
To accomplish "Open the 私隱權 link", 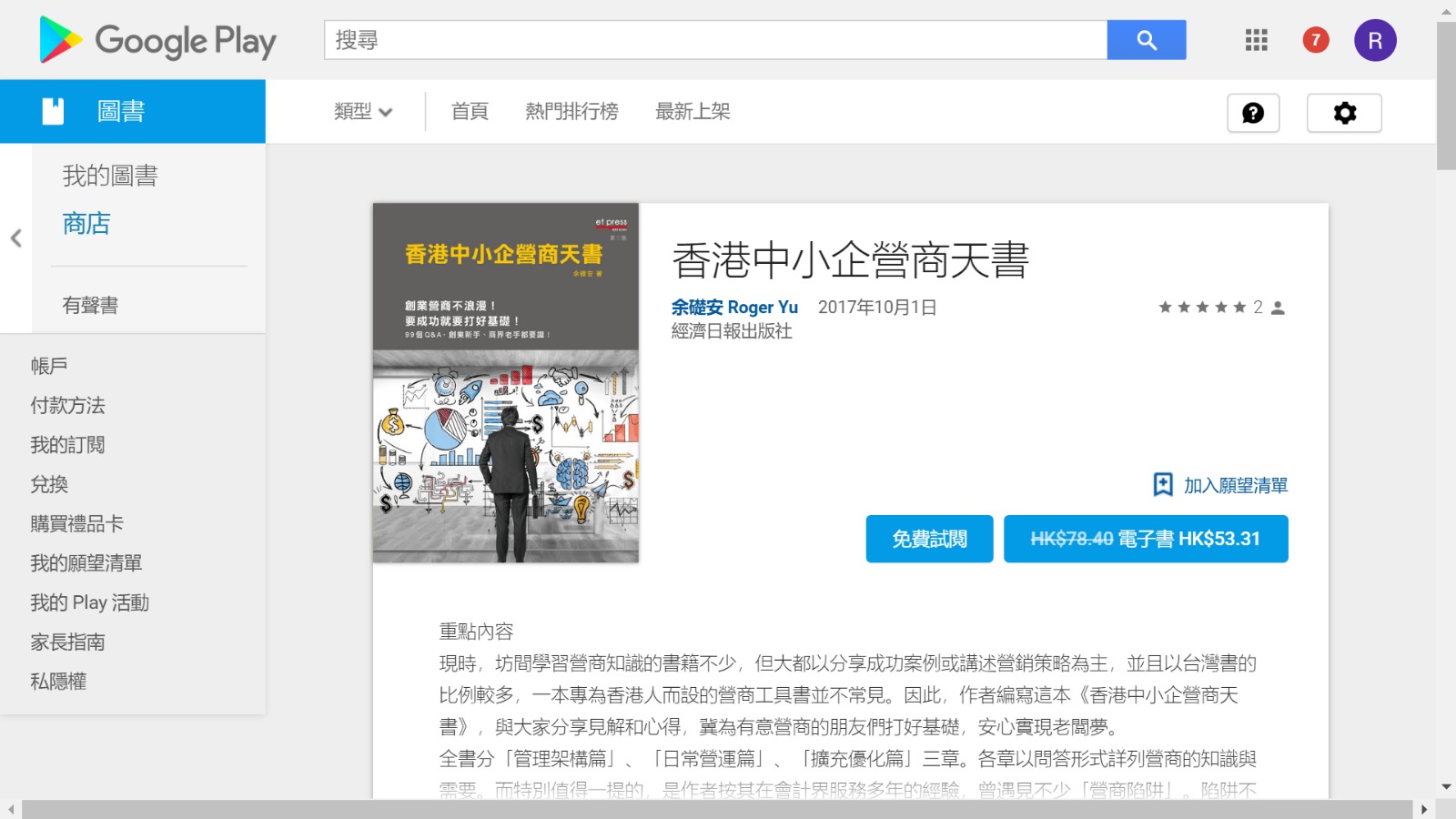I will [x=58, y=682].
